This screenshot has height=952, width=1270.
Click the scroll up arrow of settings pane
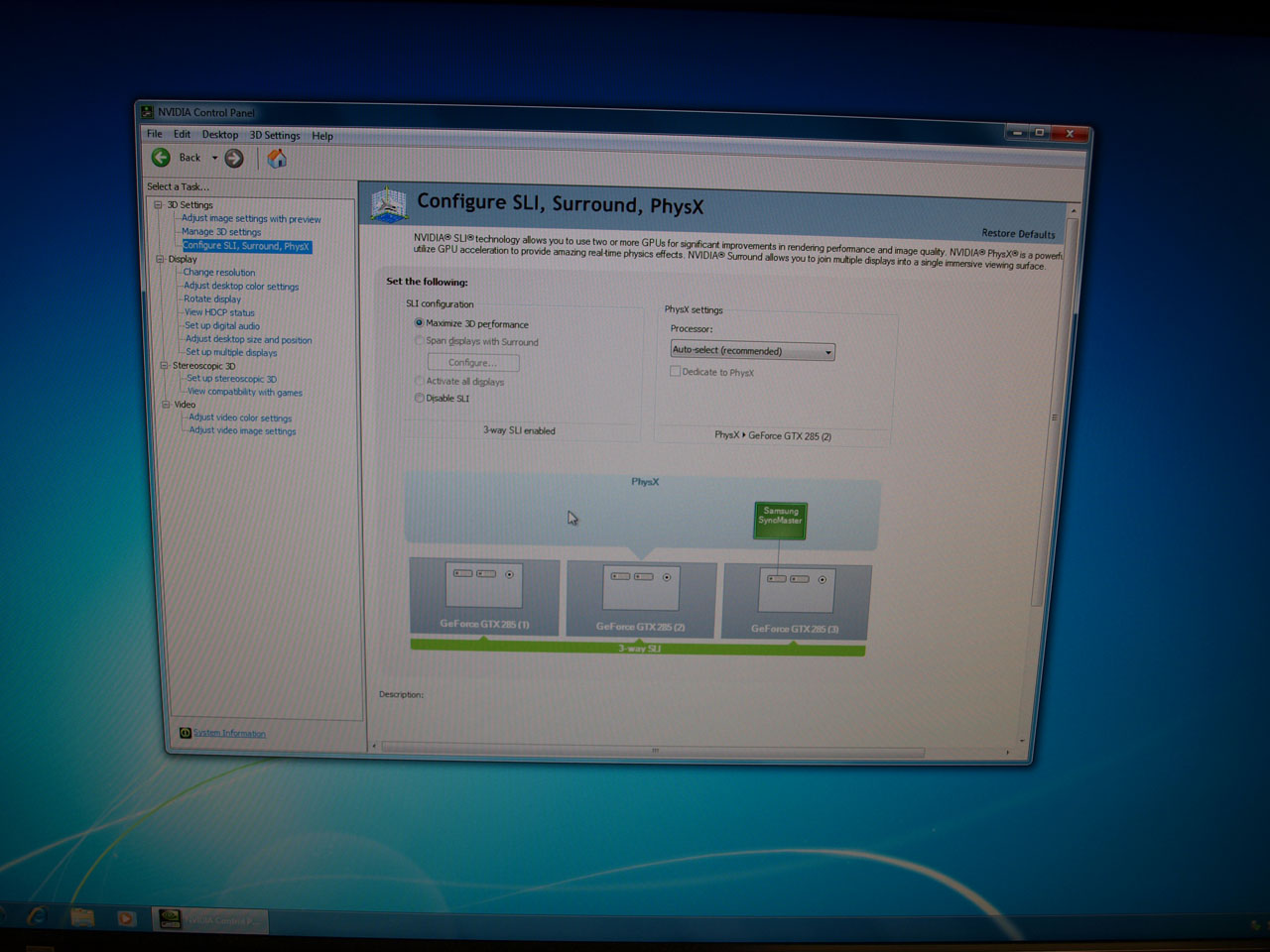click(1073, 211)
